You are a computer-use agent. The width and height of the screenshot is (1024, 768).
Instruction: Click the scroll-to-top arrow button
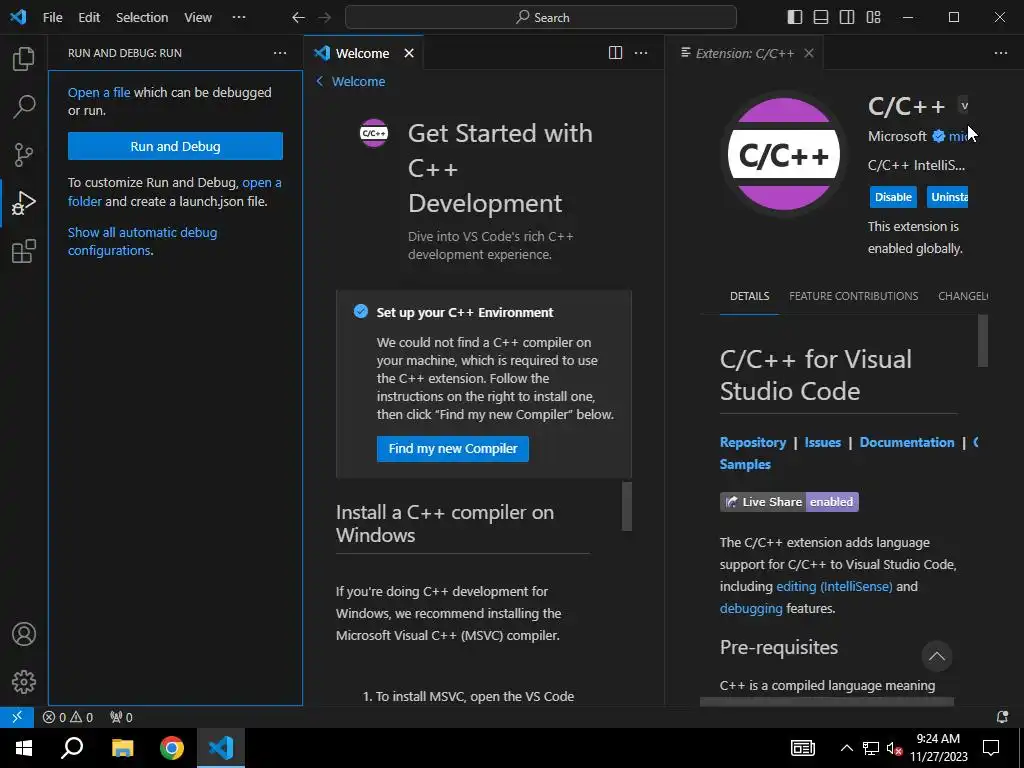pos(936,656)
